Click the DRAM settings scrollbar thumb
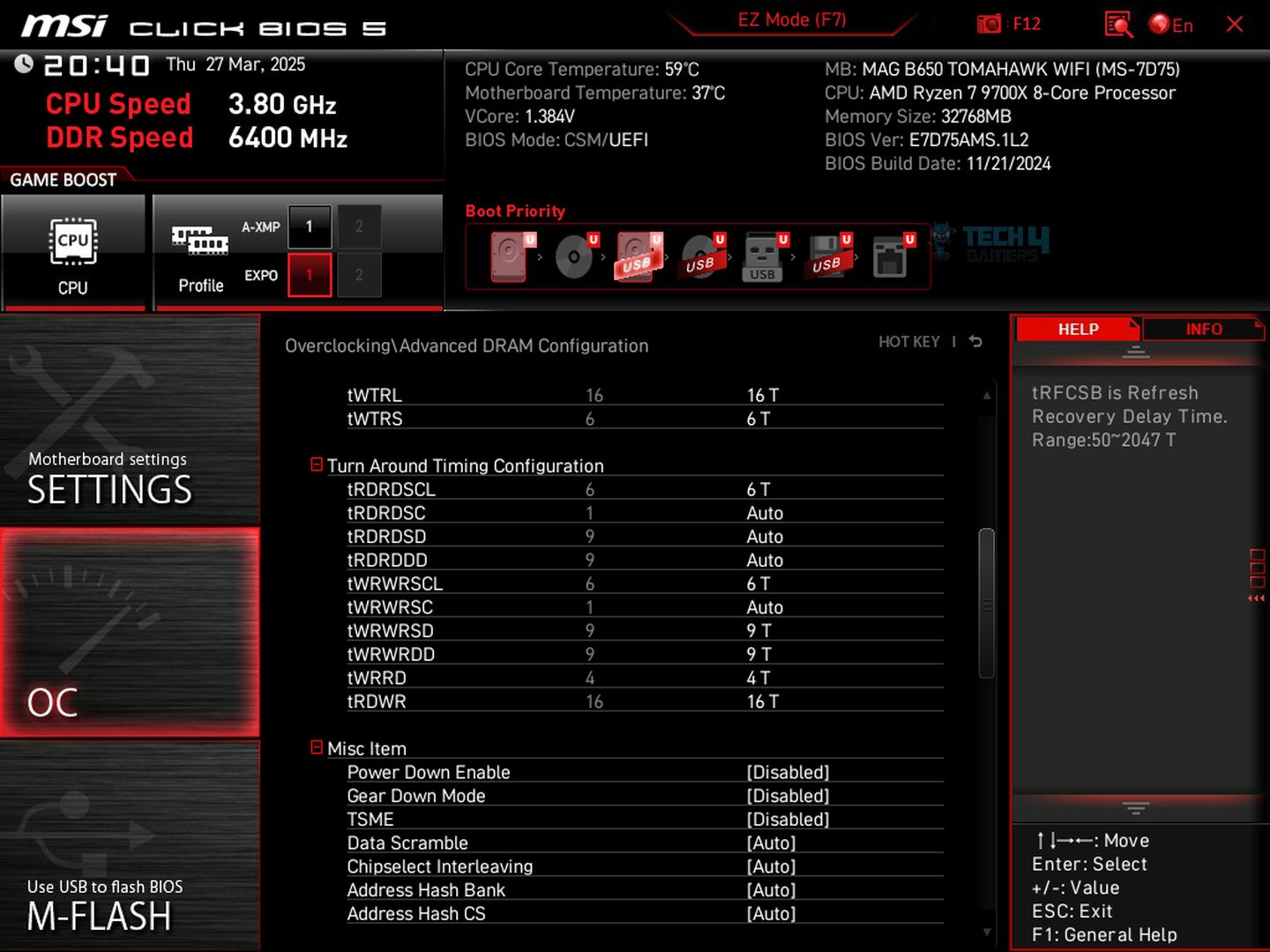1270x952 pixels. pos(986,603)
